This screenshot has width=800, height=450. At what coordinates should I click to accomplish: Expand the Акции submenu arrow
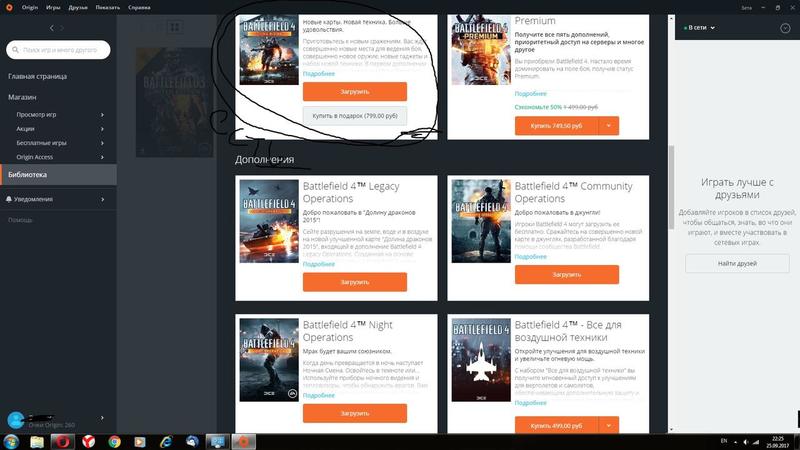(x=102, y=129)
